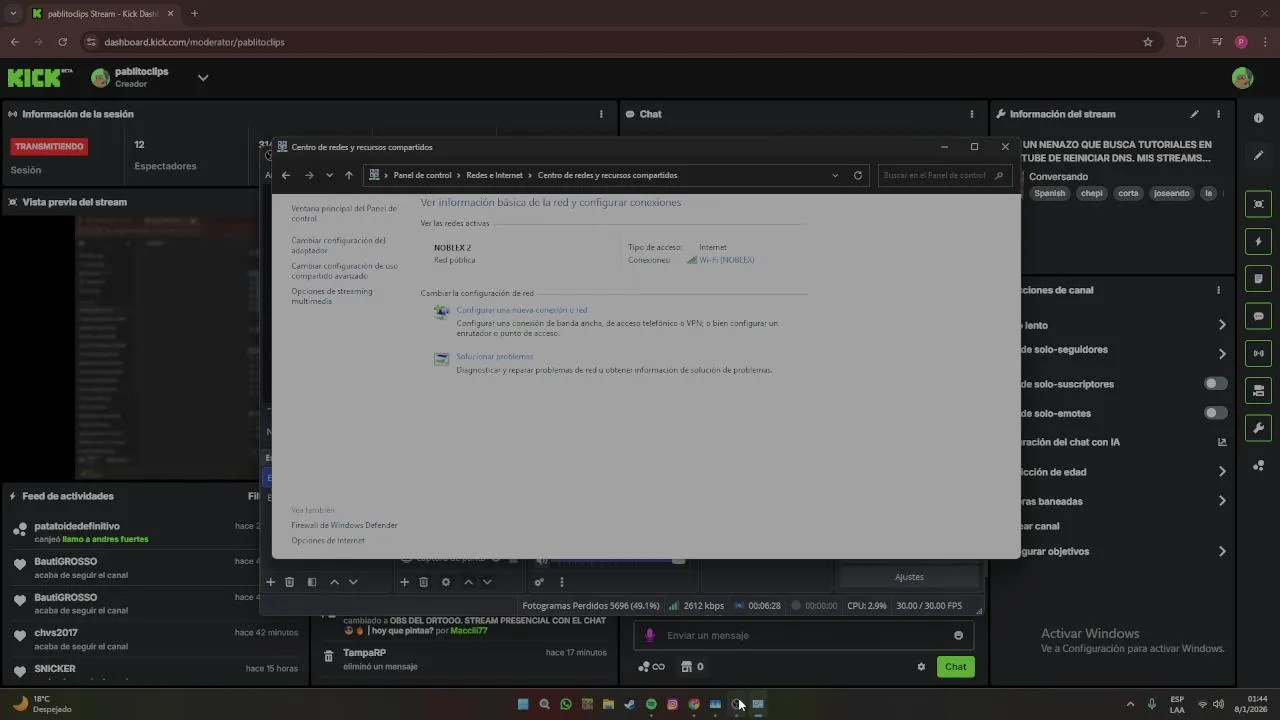Expand the configurar objetivos chevron
This screenshot has height=720, width=1280.
click(x=1222, y=551)
